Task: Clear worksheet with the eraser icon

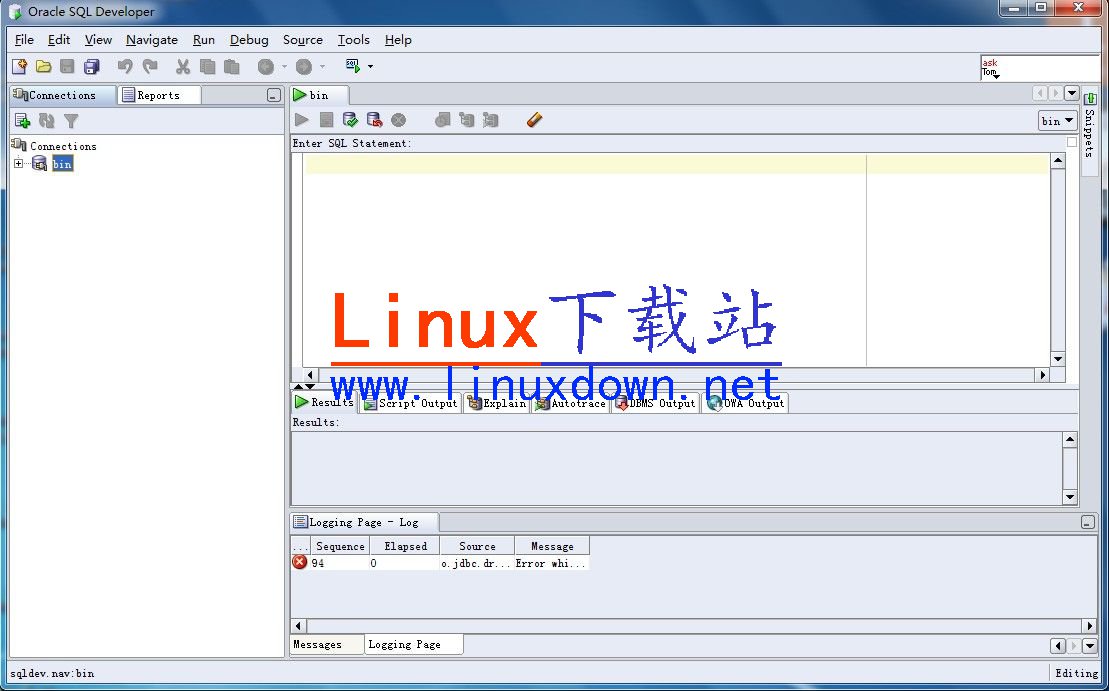Action: click(535, 120)
